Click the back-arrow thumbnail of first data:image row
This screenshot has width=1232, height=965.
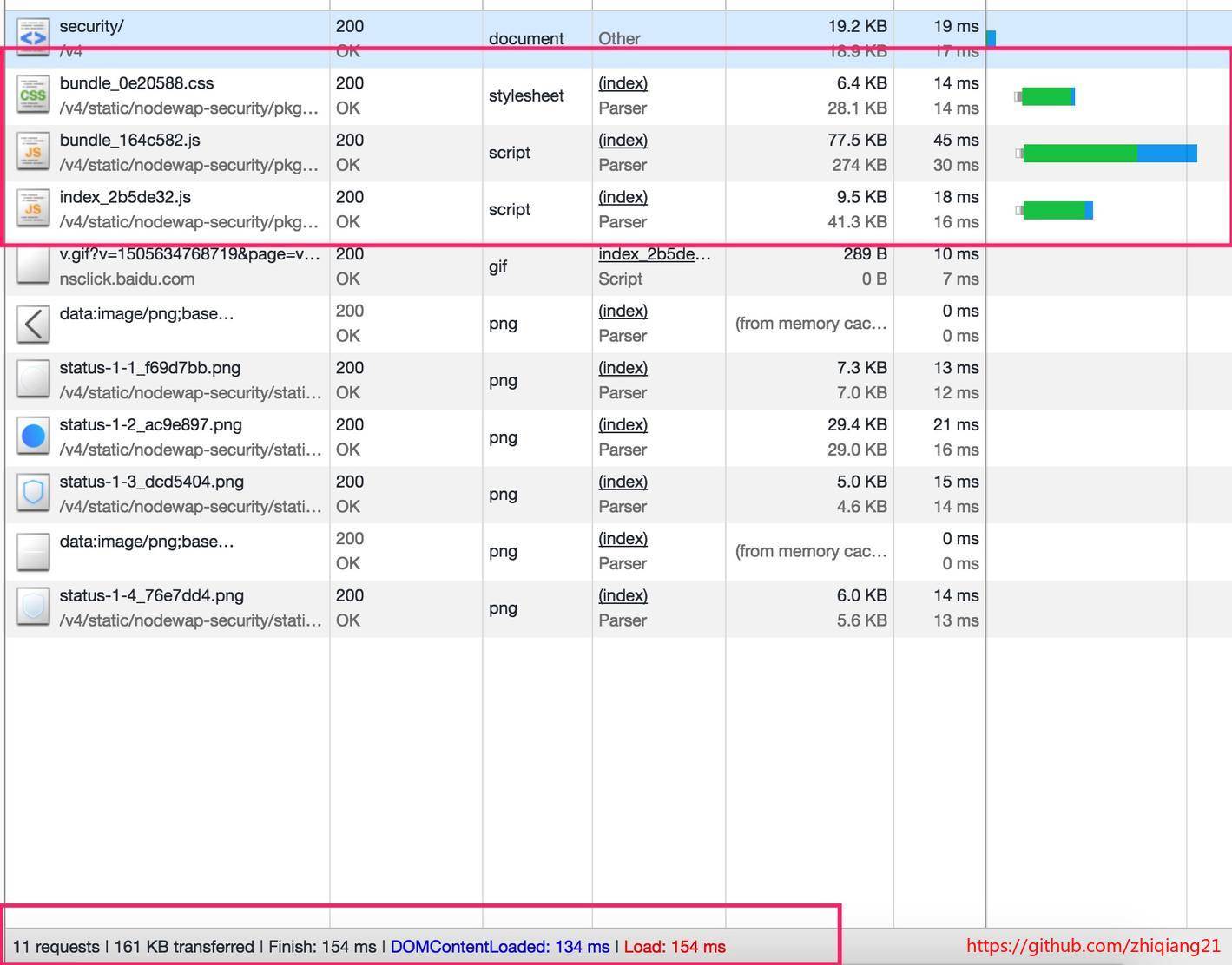click(x=33, y=324)
